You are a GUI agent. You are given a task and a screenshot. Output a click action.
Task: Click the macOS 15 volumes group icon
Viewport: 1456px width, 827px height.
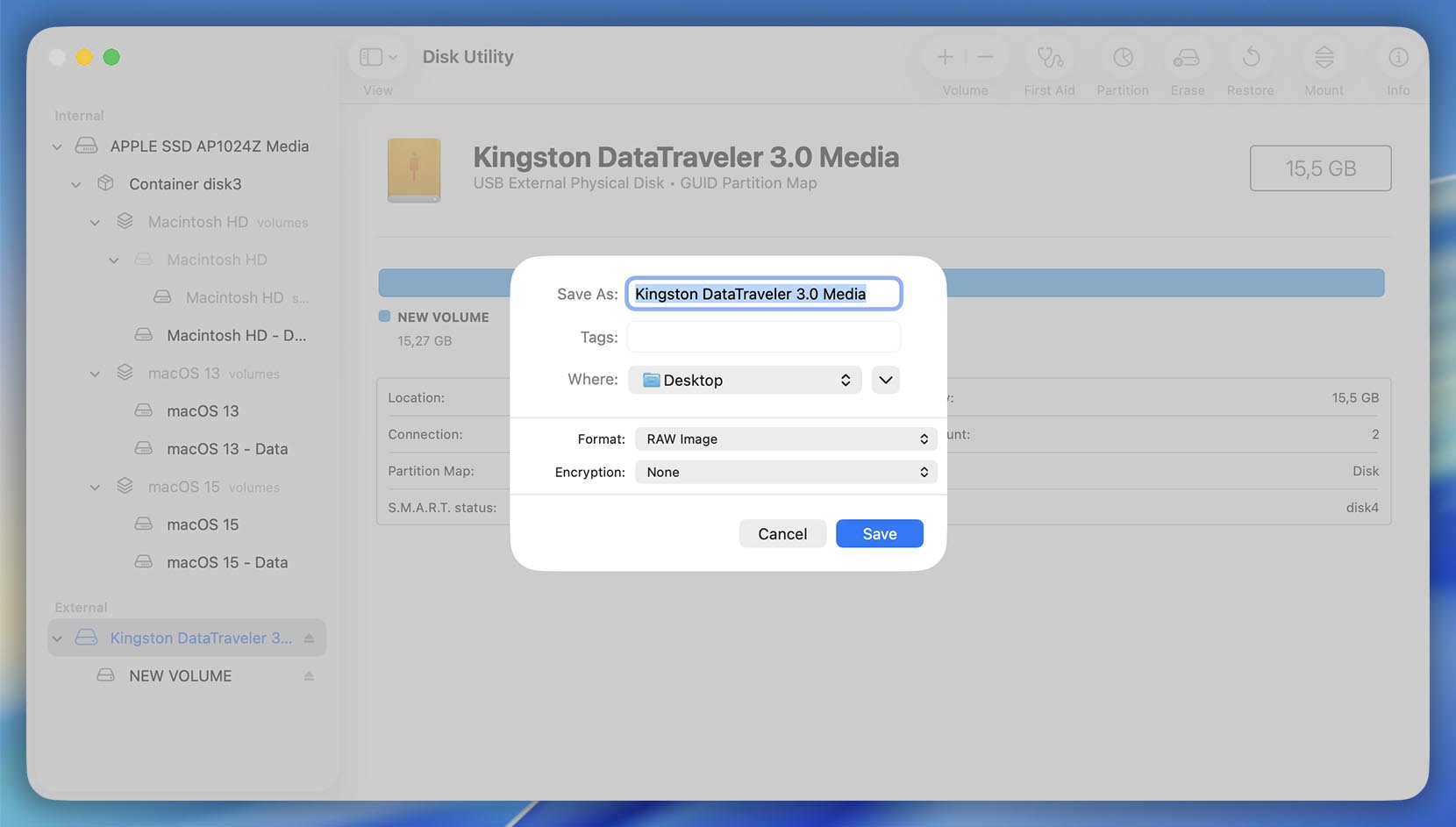[x=125, y=486]
